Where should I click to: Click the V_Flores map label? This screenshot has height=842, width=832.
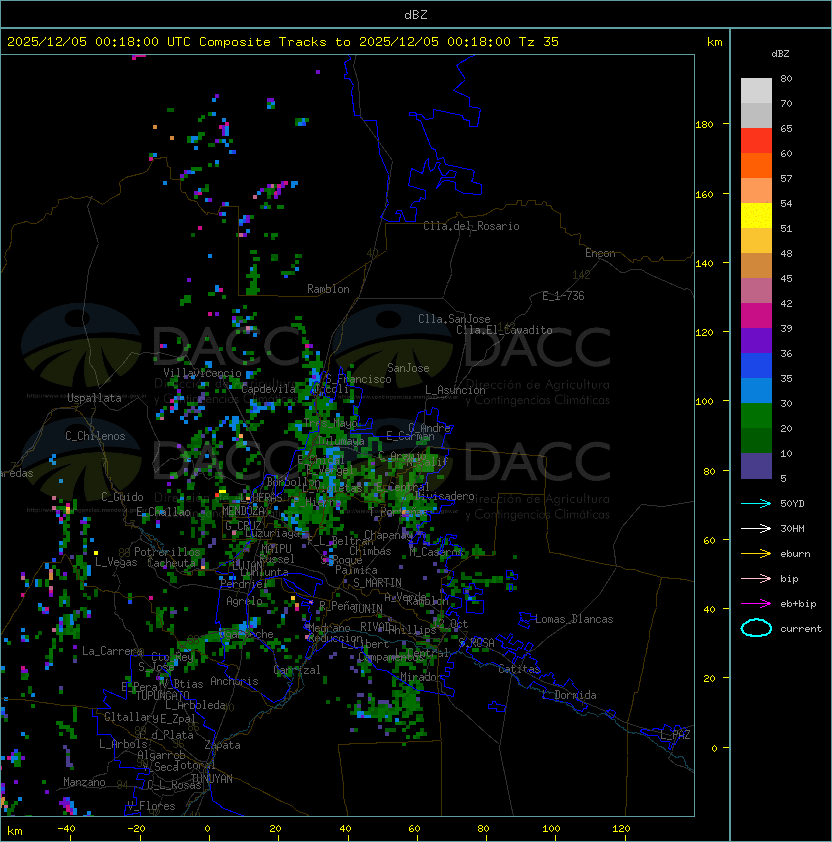pyautogui.click(x=151, y=806)
